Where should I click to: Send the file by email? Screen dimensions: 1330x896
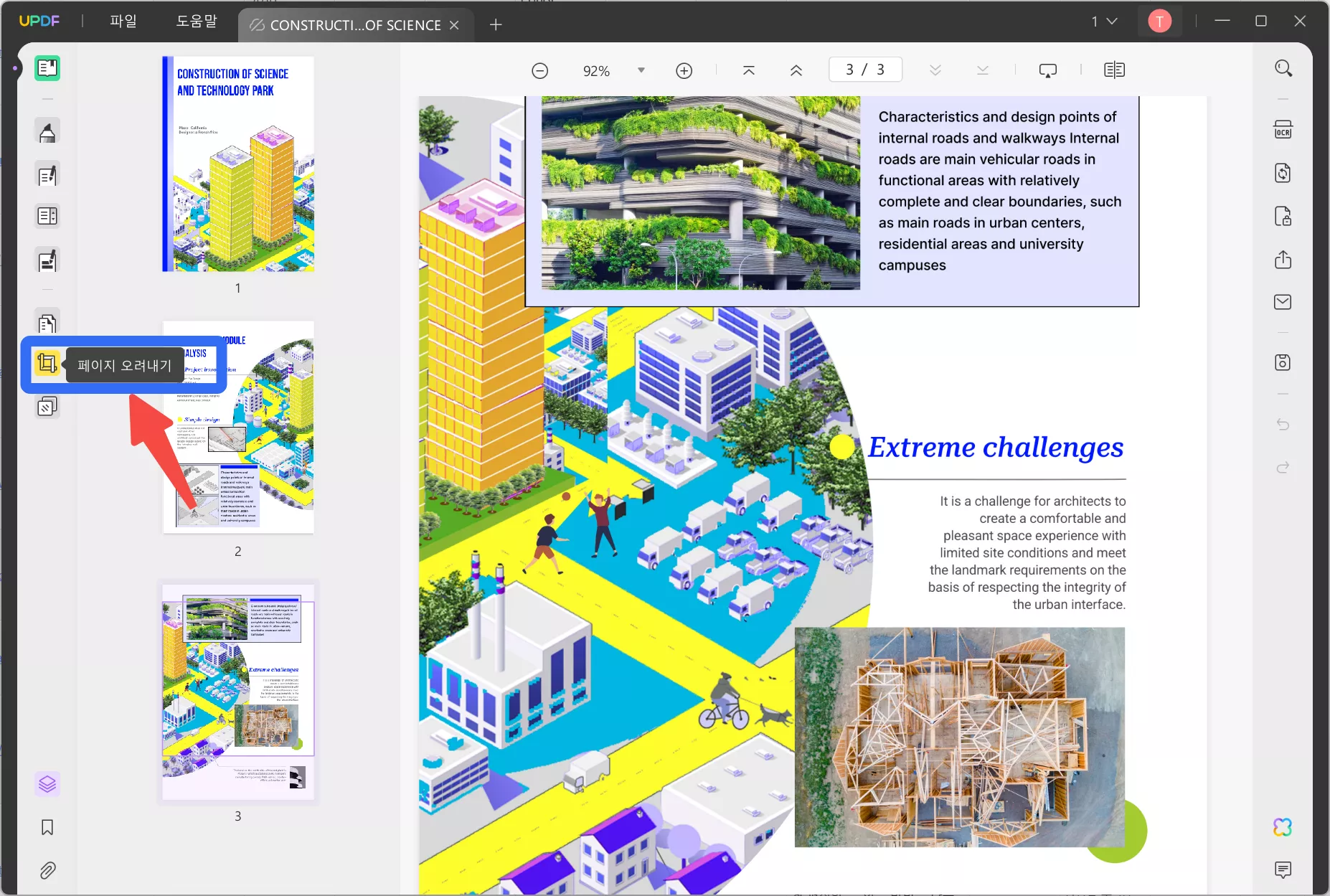pyautogui.click(x=1283, y=302)
